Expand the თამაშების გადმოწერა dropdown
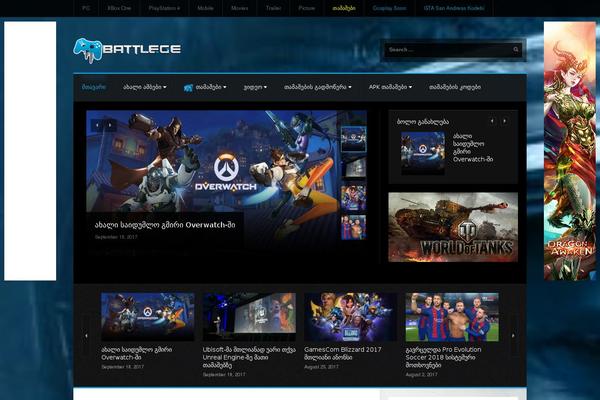600x400 pixels. point(318,87)
